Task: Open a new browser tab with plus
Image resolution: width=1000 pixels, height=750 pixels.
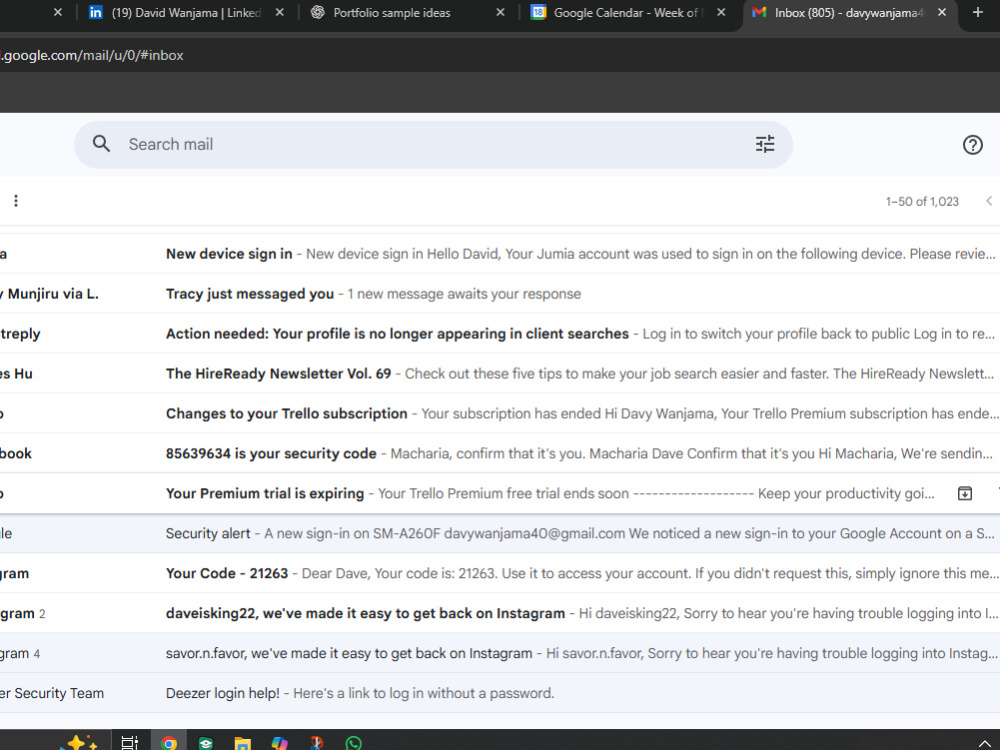Action: pos(978,13)
